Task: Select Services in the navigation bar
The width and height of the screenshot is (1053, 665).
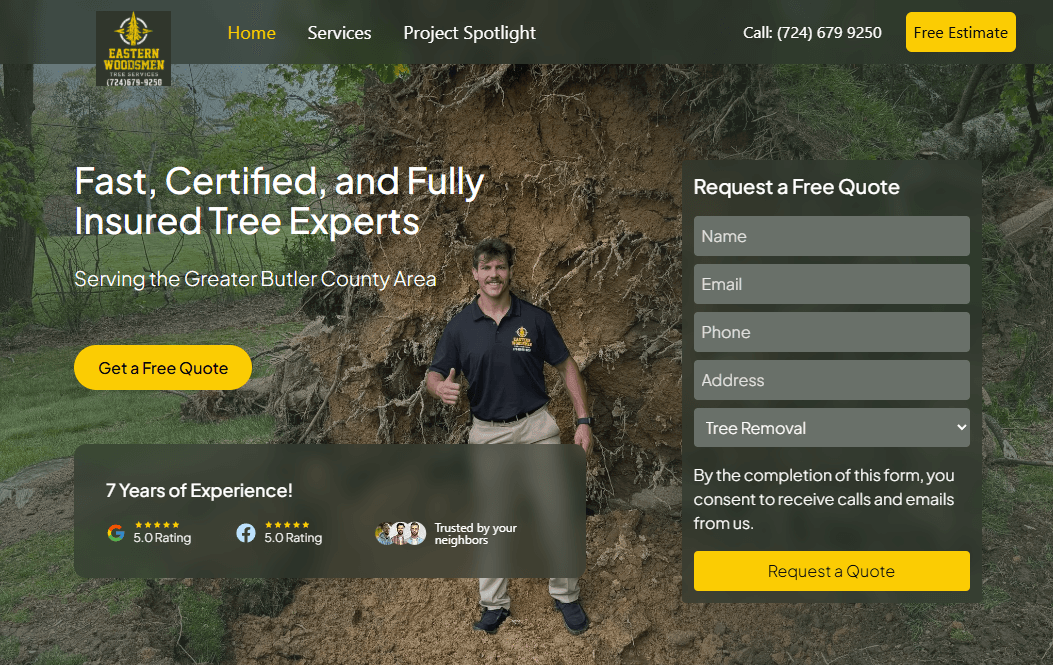Action: (x=339, y=32)
